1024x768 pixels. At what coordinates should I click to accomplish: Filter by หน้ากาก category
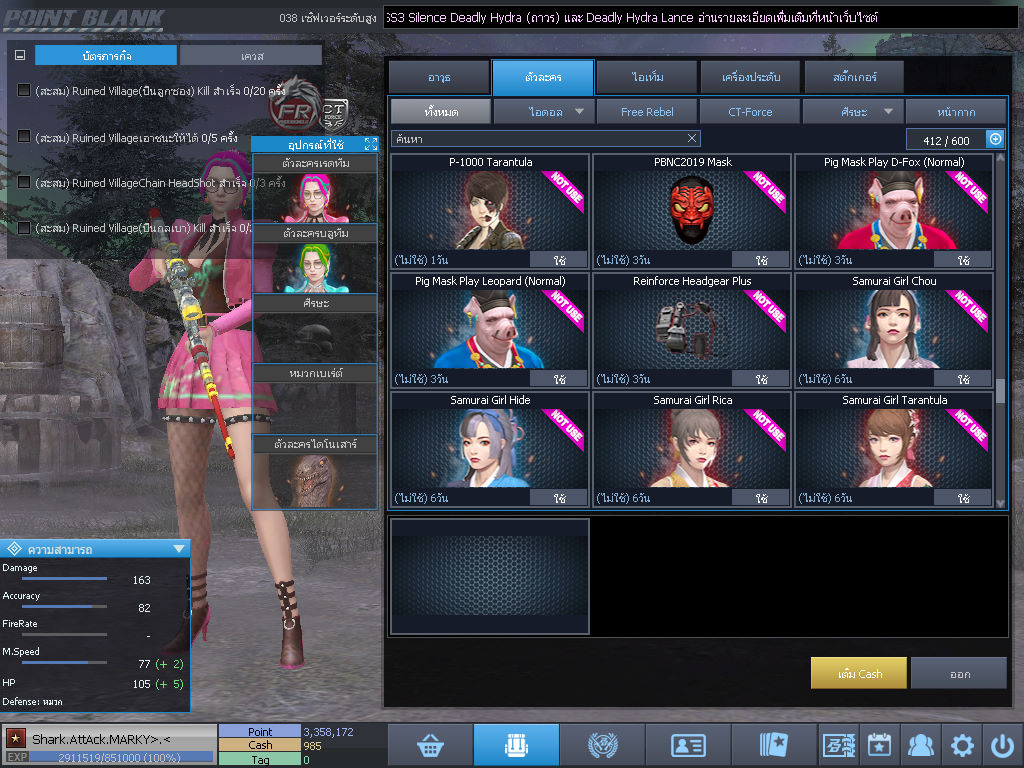pos(956,112)
